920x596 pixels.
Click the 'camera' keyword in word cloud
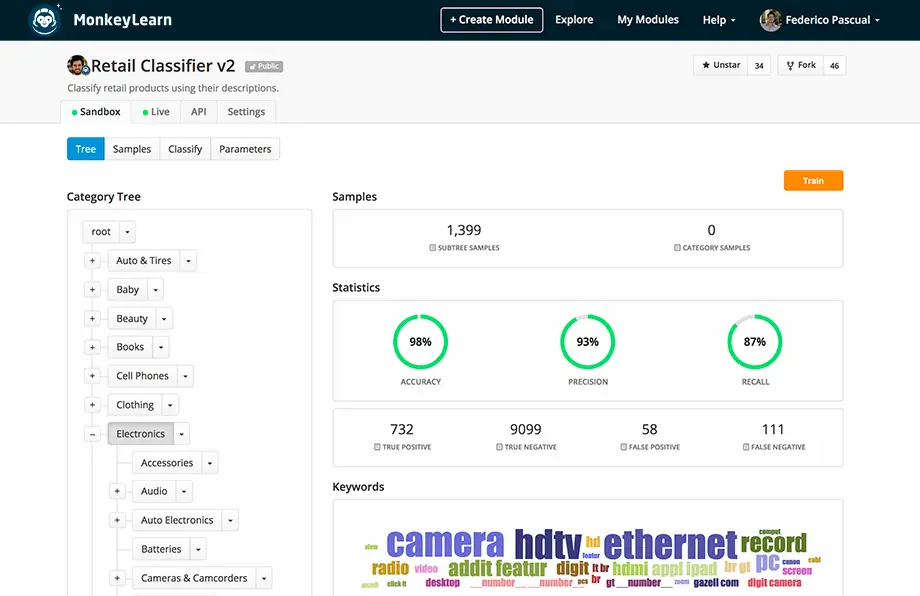(445, 544)
